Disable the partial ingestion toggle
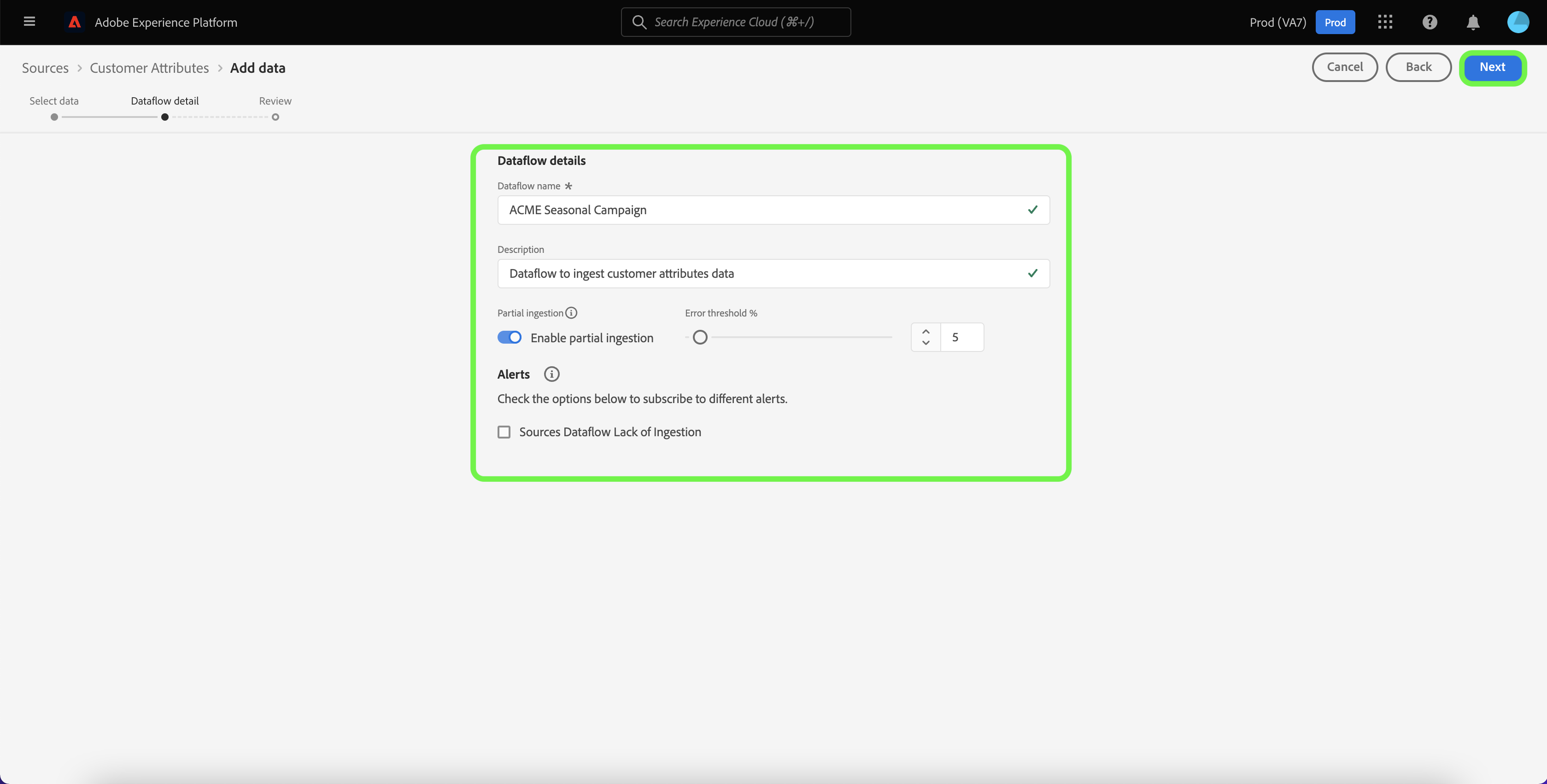1547x784 pixels. click(509, 337)
